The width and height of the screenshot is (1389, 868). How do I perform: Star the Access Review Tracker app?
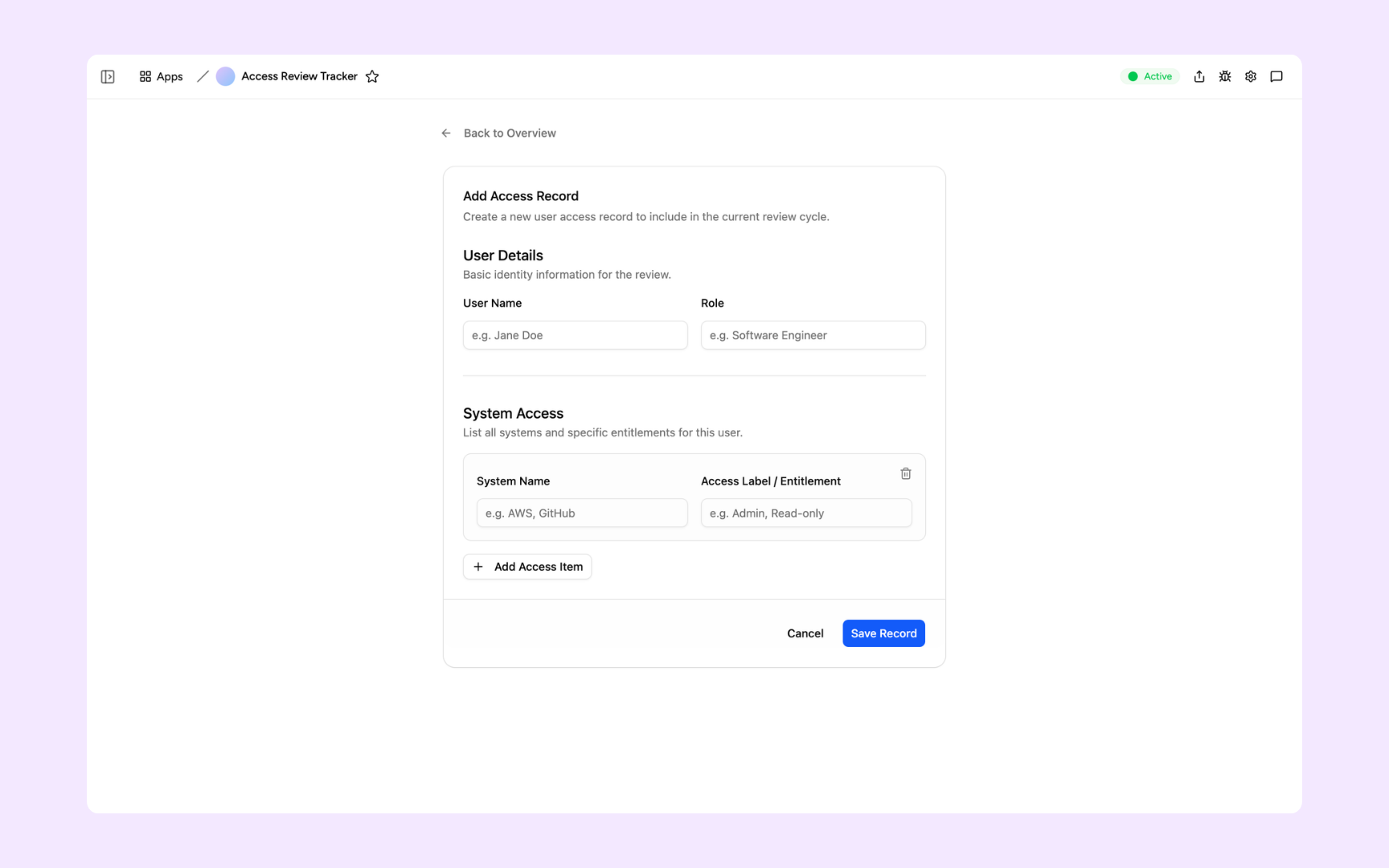point(372,76)
